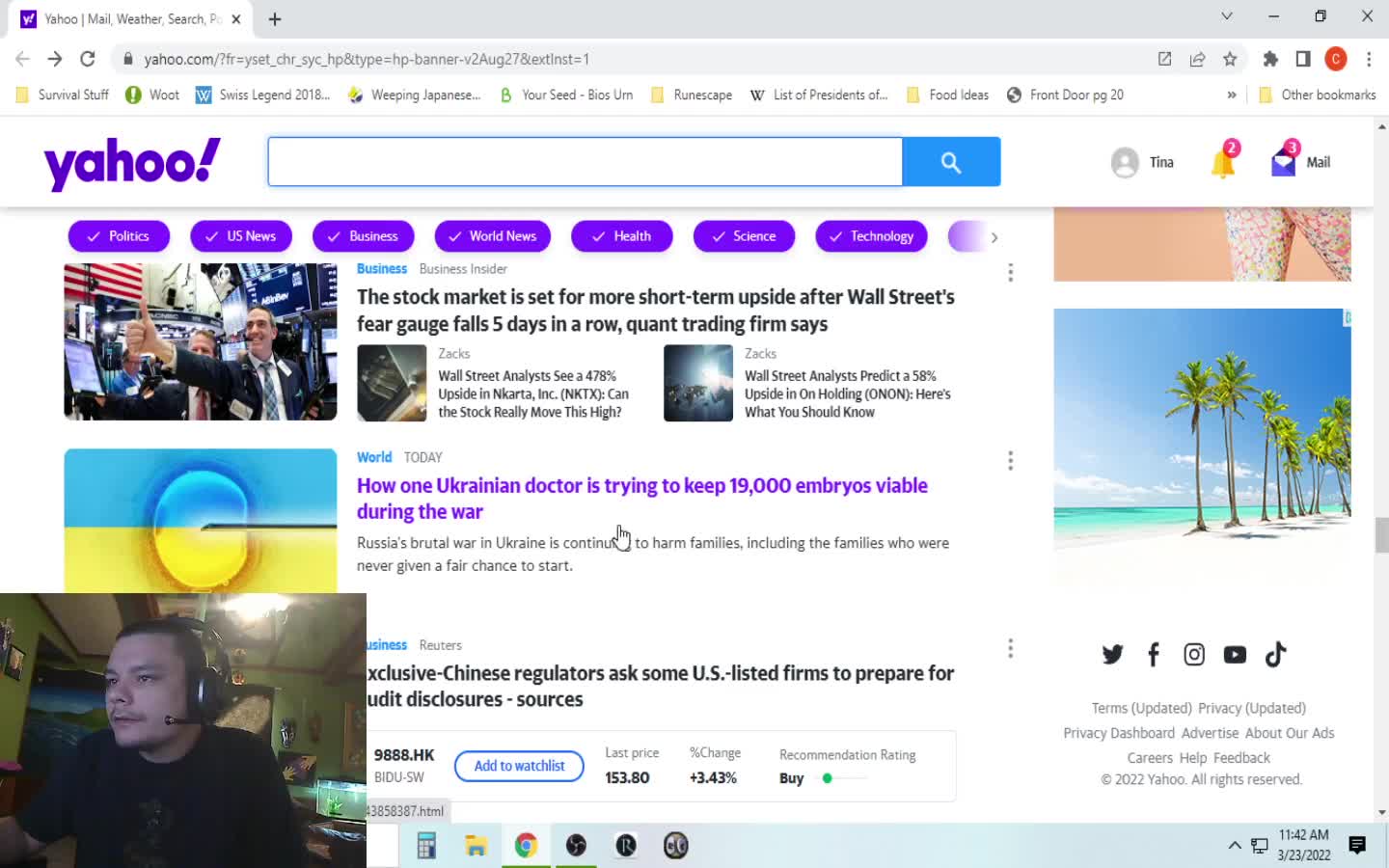Open the Tina profile avatar

coord(1125,162)
